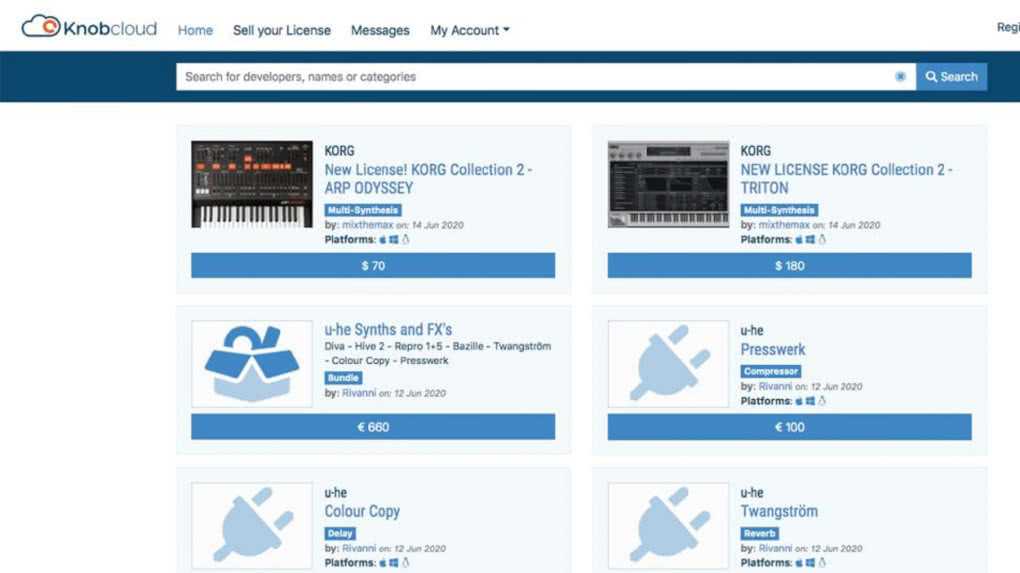Open the KORG Collection 2 - TRITON listing

tap(846, 179)
